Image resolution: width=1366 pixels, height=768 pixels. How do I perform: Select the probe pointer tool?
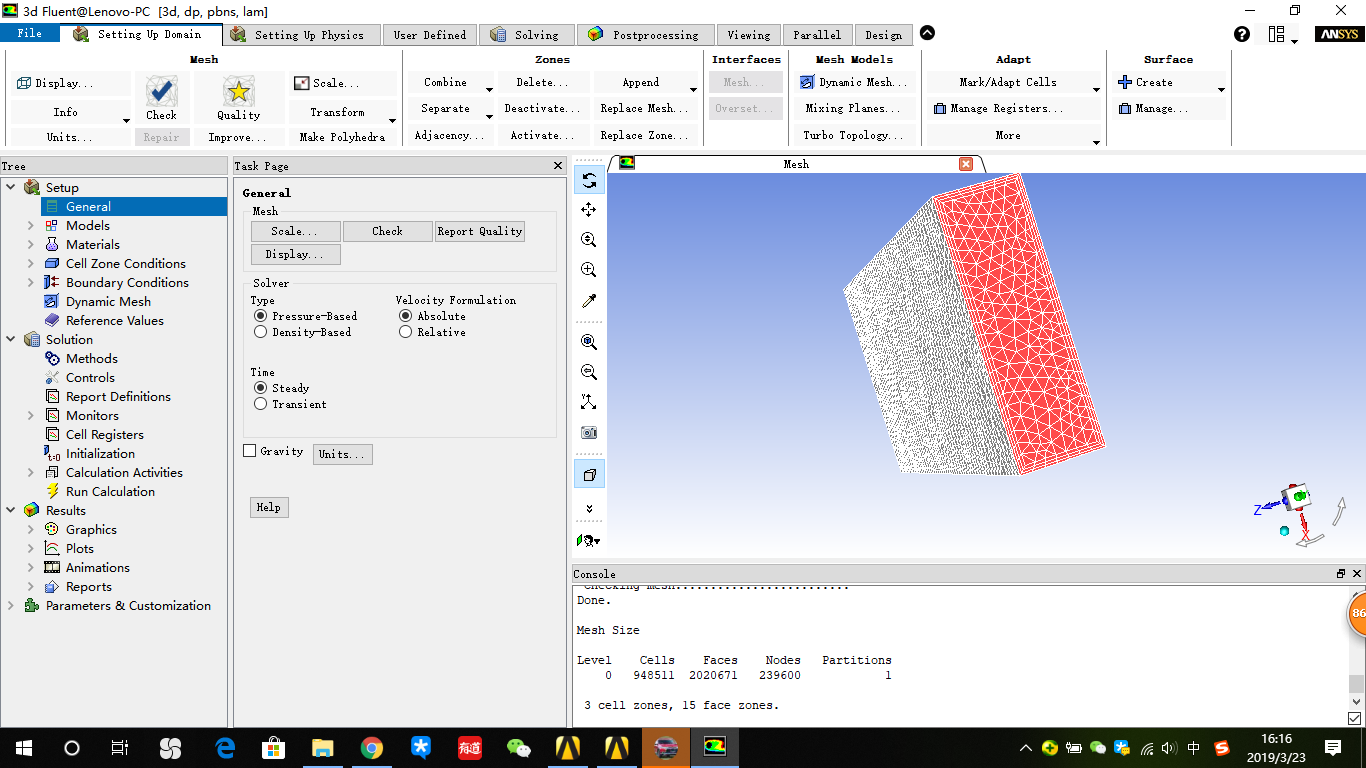[589, 300]
